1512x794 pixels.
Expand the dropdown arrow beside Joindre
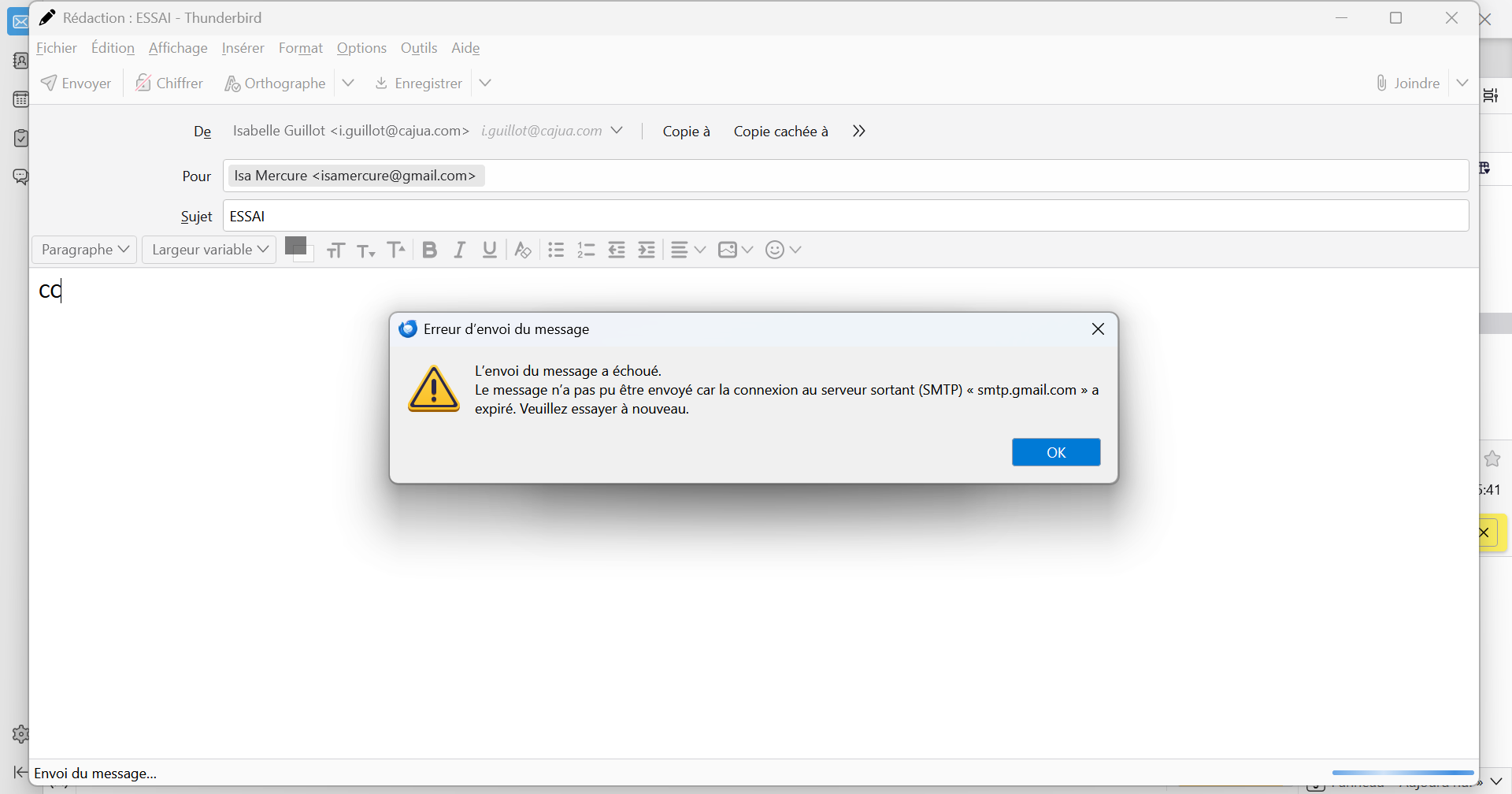pos(1462,83)
